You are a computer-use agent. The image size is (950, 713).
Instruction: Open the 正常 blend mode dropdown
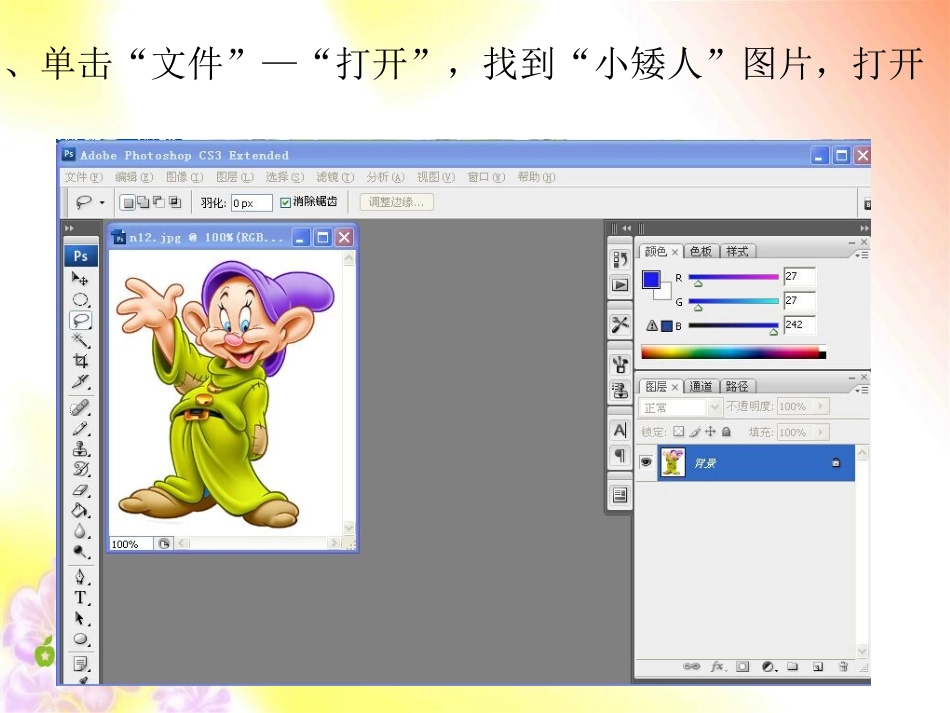[x=714, y=407]
